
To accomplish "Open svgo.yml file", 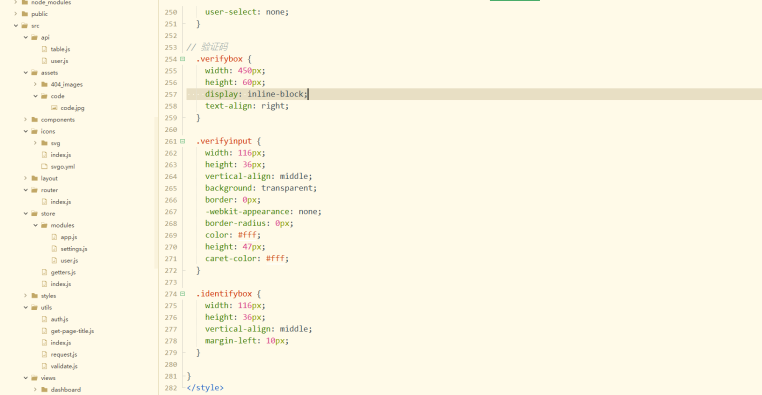I will tap(63, 167).
